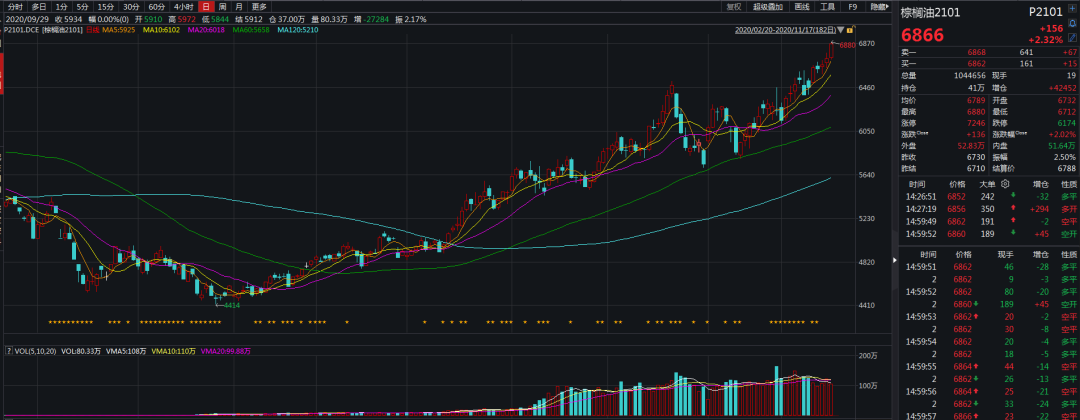
Task: Select the 1分 period tab
Action: [61, 7]
